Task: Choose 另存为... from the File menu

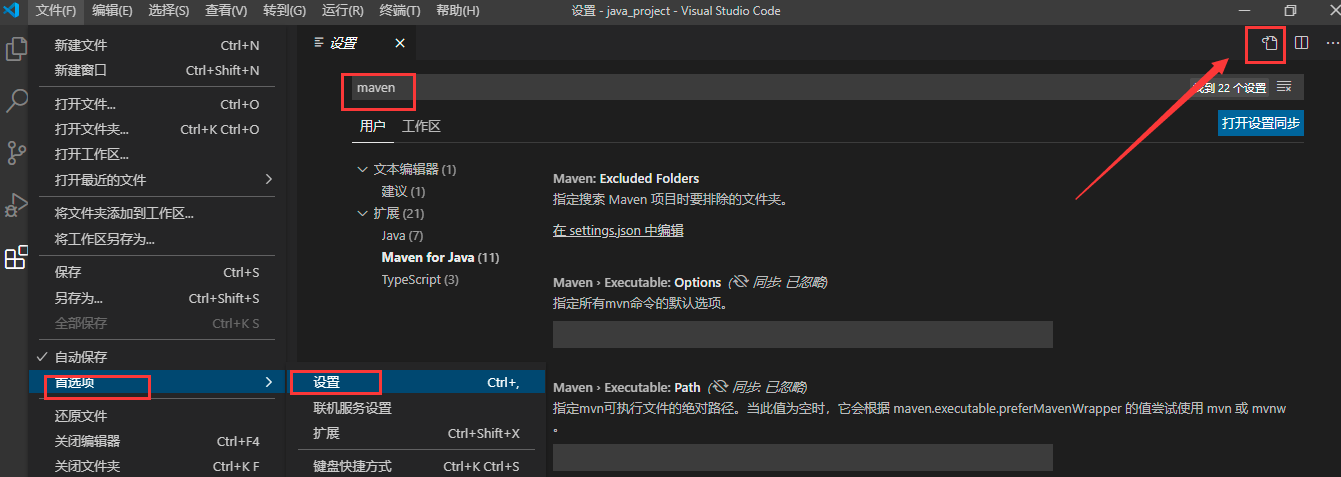Action: coord(157,298)
